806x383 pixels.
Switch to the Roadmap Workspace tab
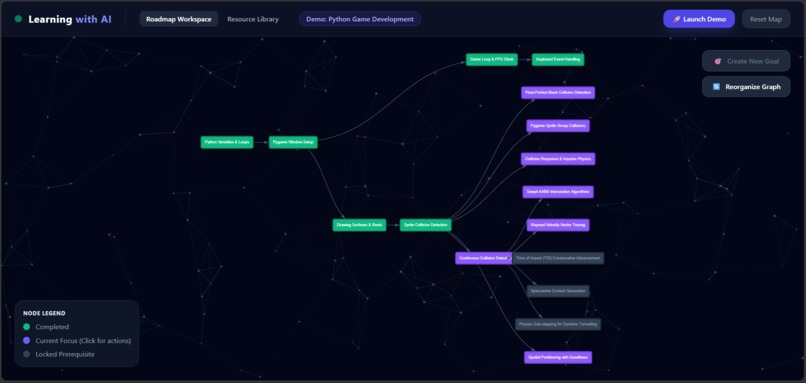[x=179, y=19]
